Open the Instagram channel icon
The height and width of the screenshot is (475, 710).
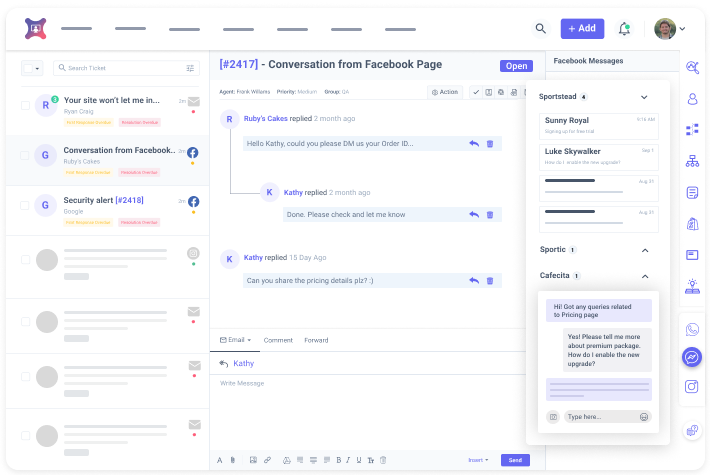click(x=692, y=386)
